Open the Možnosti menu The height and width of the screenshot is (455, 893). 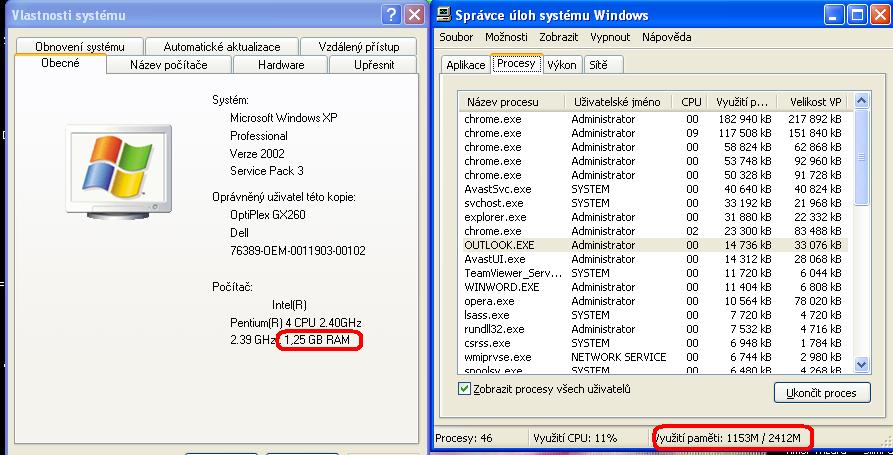506,37
